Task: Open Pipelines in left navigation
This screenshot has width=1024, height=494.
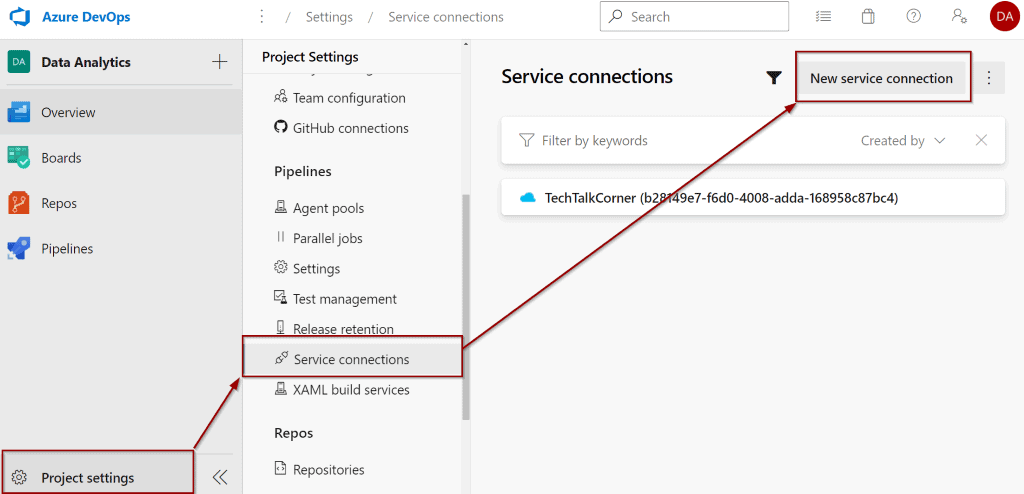Action: [121, 249]
